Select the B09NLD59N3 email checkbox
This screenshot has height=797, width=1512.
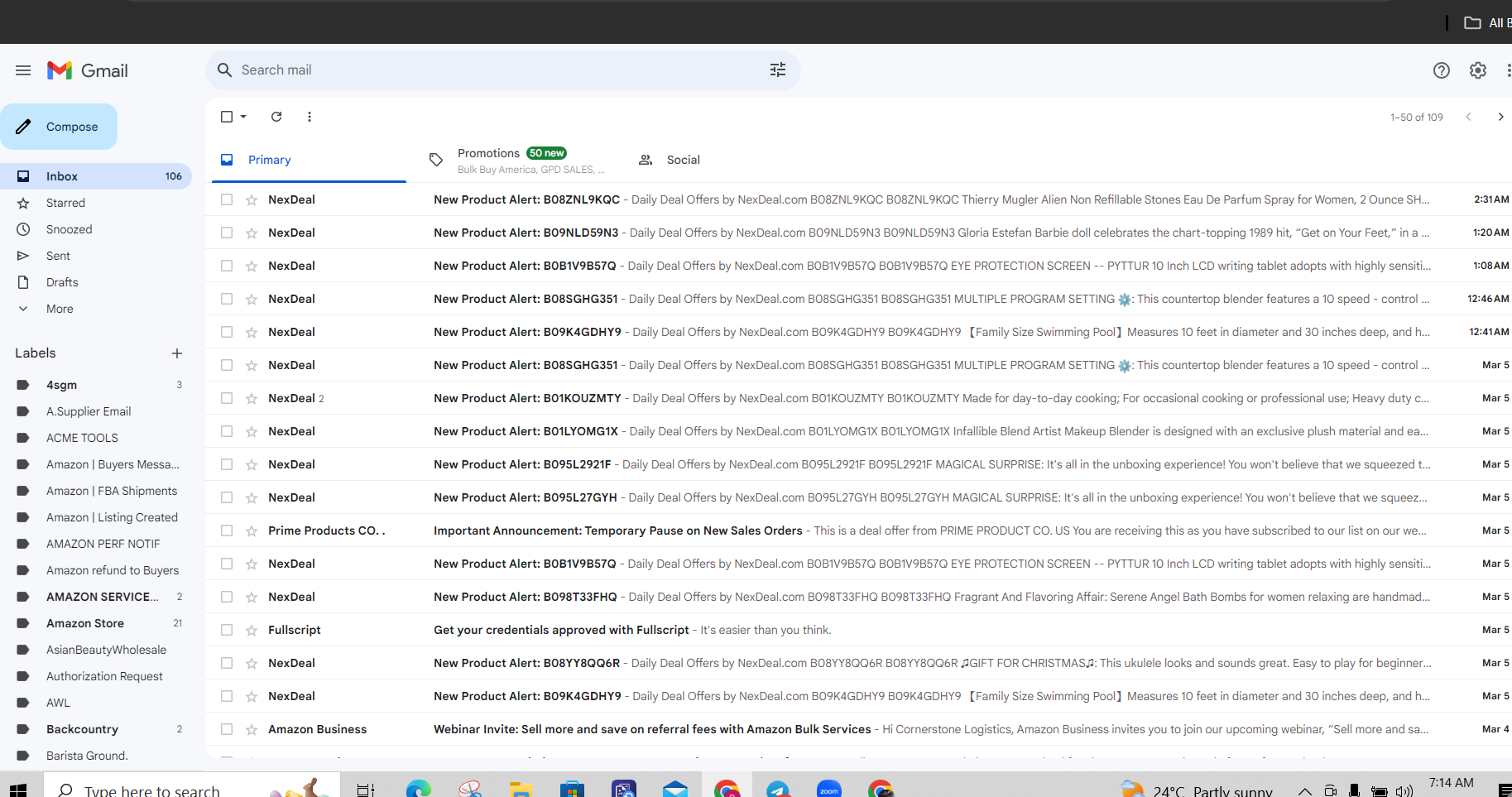pyautogui.click(x=227, y=233)
